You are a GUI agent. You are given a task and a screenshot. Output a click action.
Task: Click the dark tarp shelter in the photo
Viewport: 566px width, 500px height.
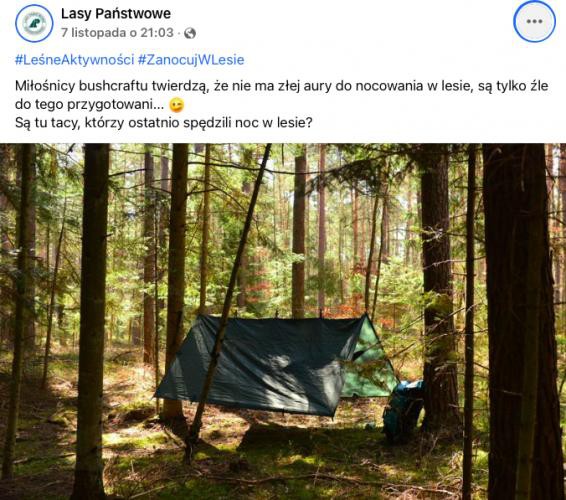pos(253,365)
